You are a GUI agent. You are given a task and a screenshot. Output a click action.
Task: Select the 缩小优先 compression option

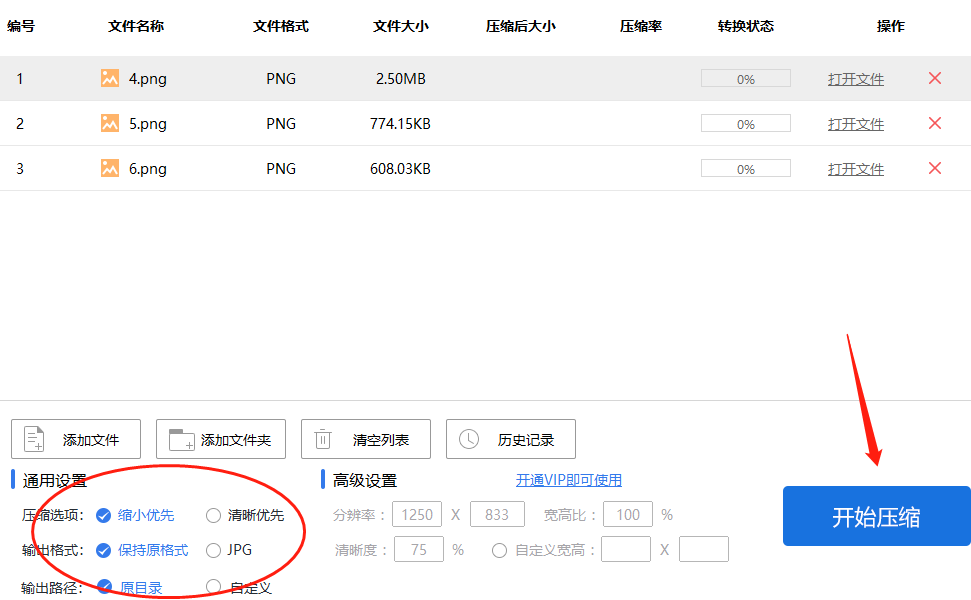pyautogui.click(x=104, y=515)
